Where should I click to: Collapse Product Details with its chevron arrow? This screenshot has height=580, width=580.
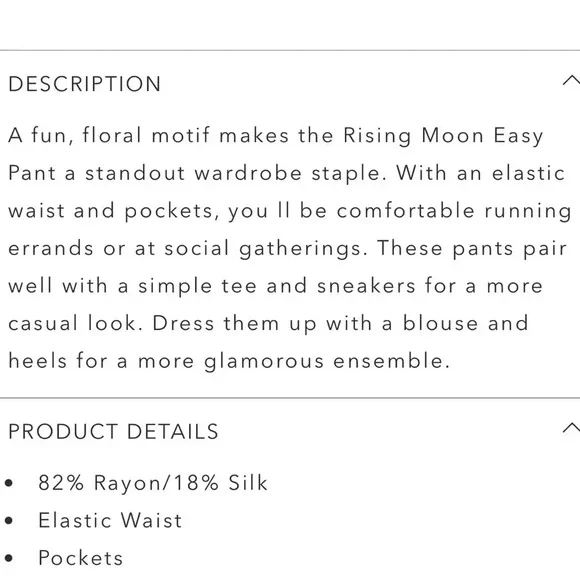(571, 428)
